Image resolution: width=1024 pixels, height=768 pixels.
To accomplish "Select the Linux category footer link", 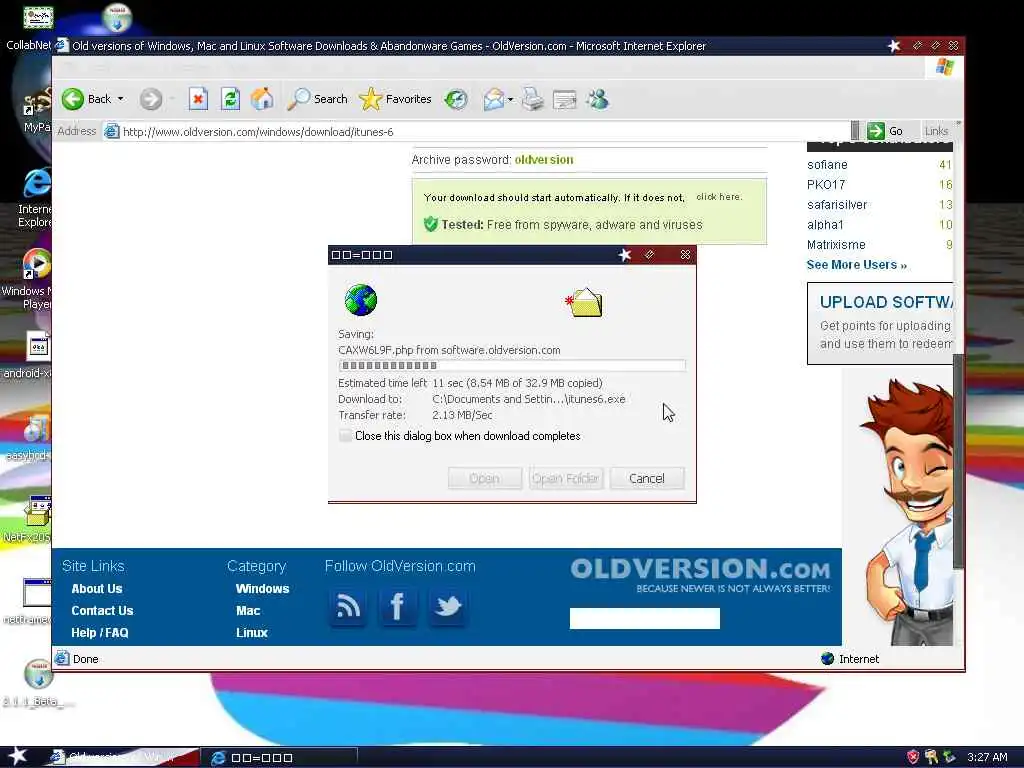I will (x=251, y=633).
